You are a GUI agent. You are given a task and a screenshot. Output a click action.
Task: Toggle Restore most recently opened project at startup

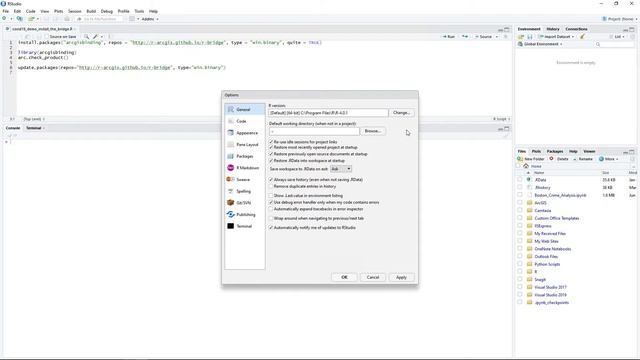(271, 147)
